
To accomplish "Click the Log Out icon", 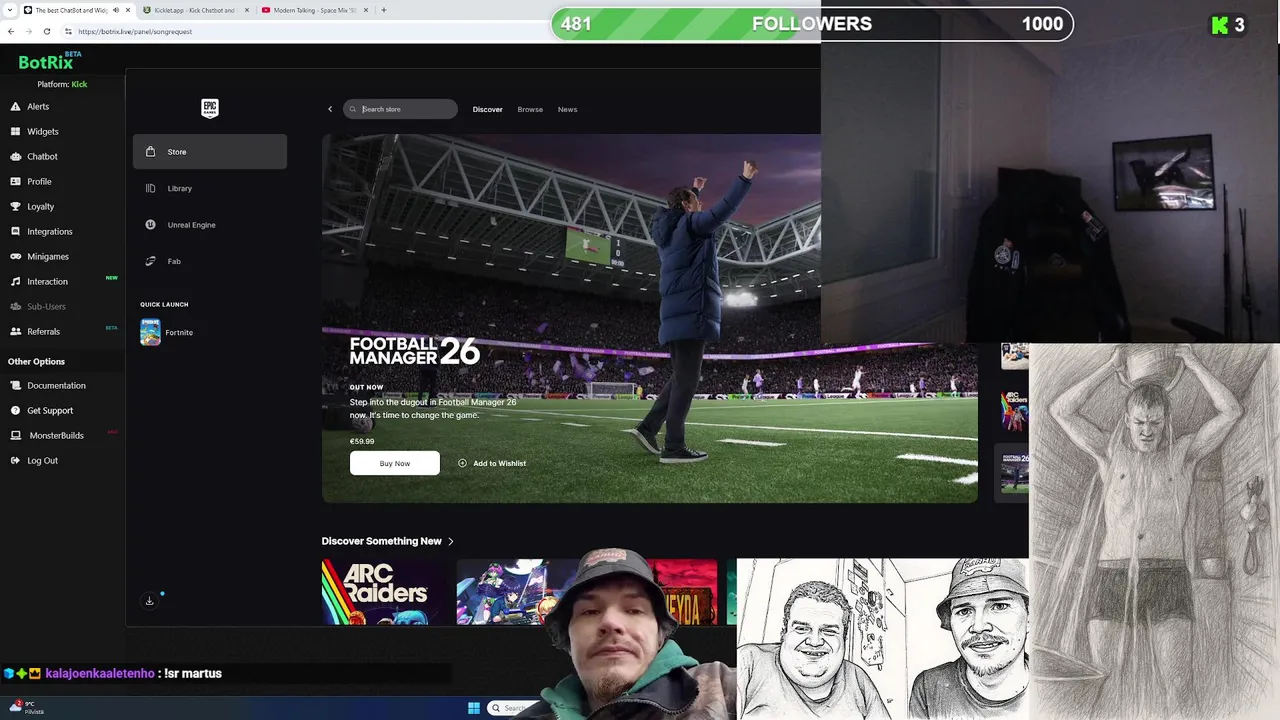I will [x=15, y=460].
